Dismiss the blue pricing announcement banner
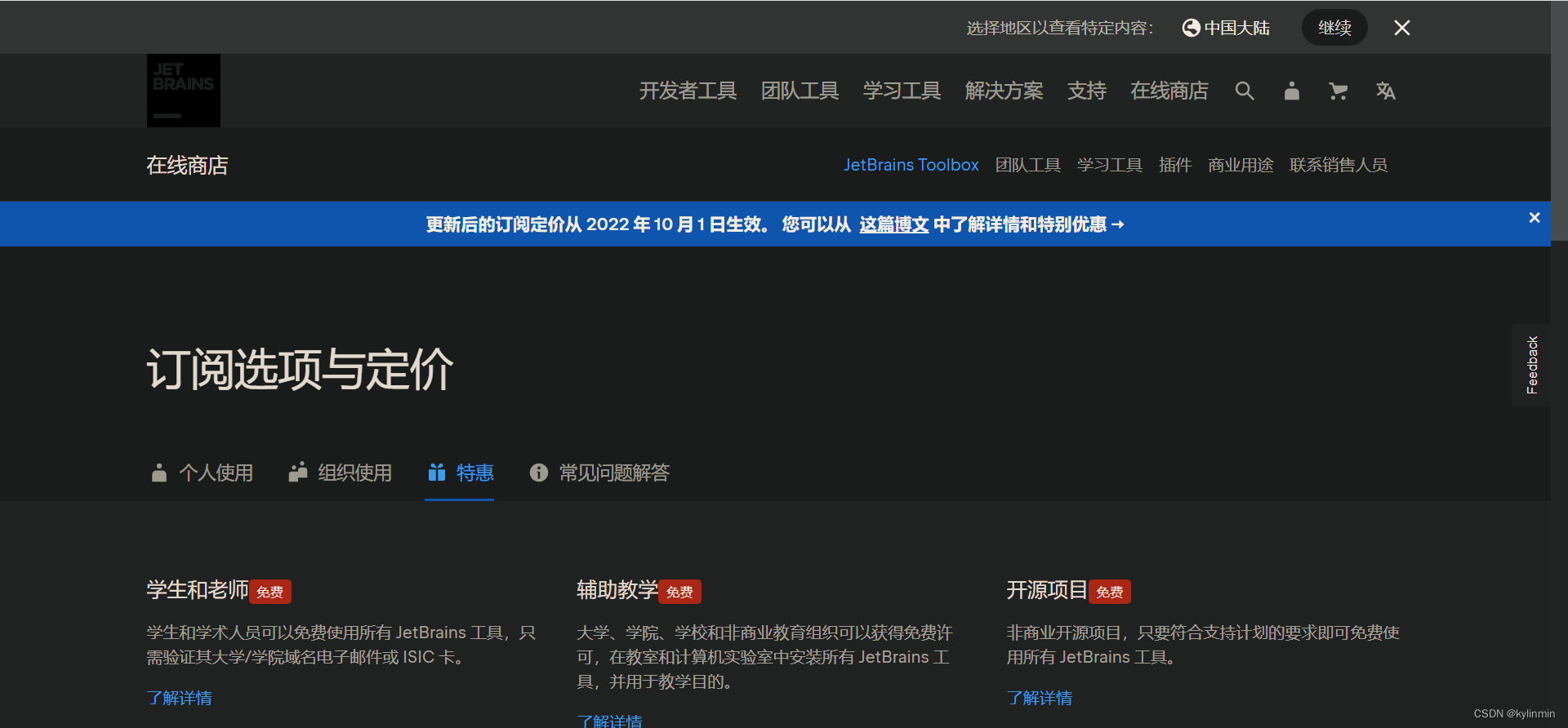This screenshot has width=1568, height=728. click(1535, 217)
